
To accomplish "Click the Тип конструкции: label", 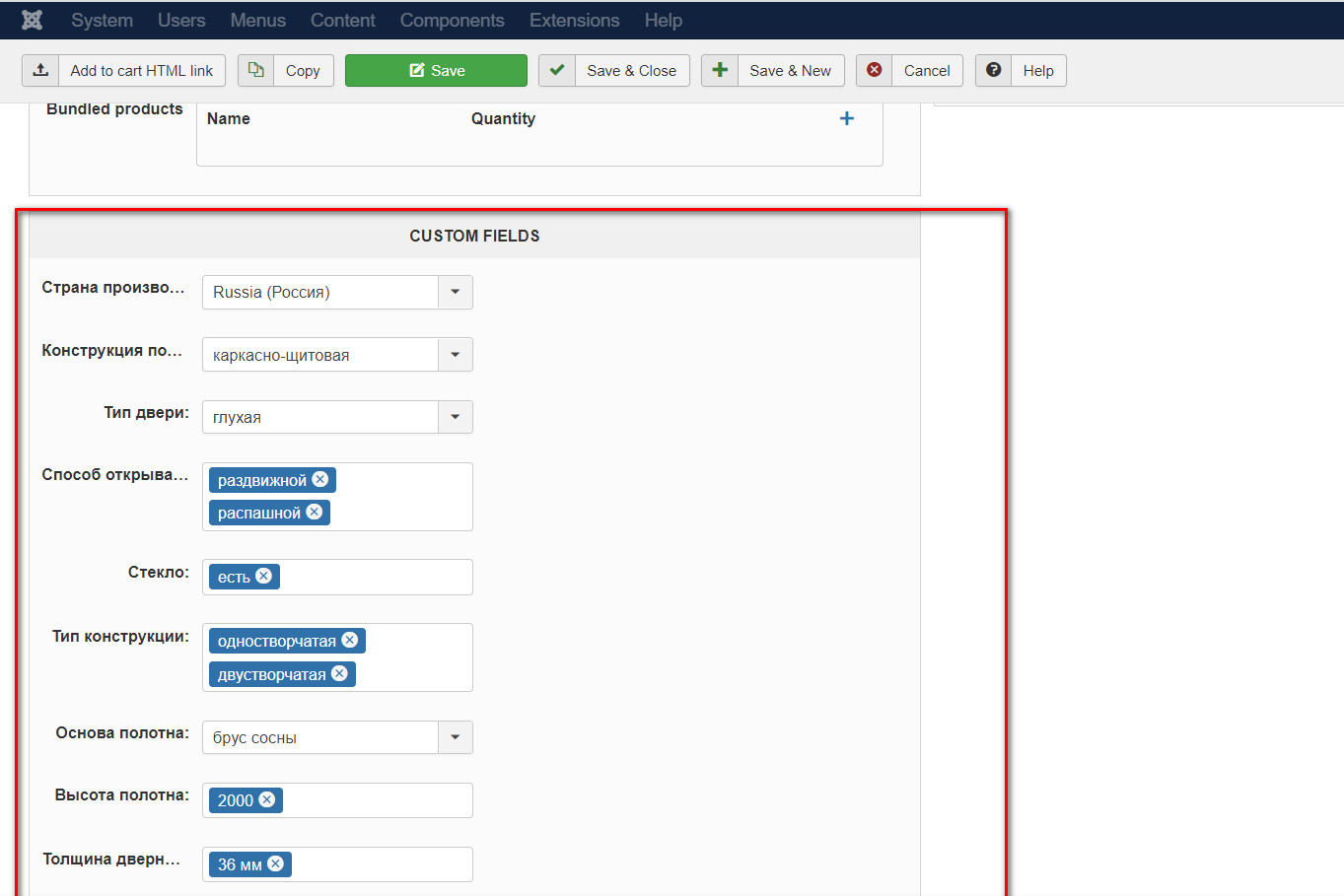I will click(x=120, y=636).
